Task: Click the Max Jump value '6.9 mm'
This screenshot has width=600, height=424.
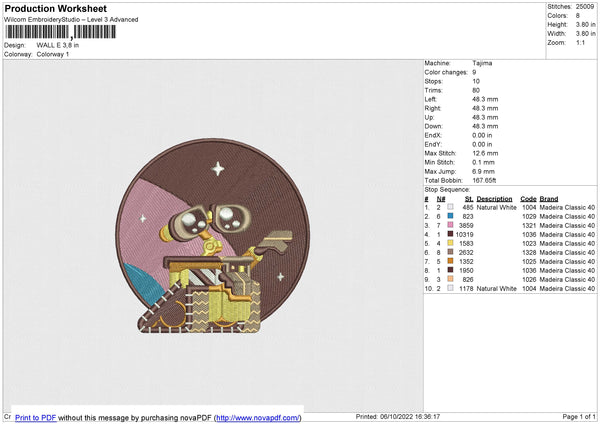Action: tap(483, 171)
